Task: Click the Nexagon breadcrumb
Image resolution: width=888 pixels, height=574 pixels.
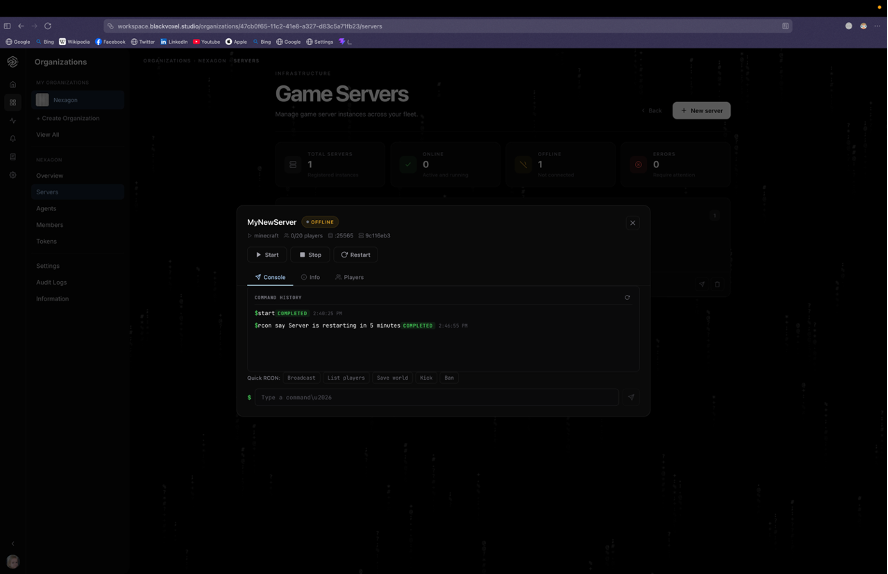Action: (x=212, y=61)
